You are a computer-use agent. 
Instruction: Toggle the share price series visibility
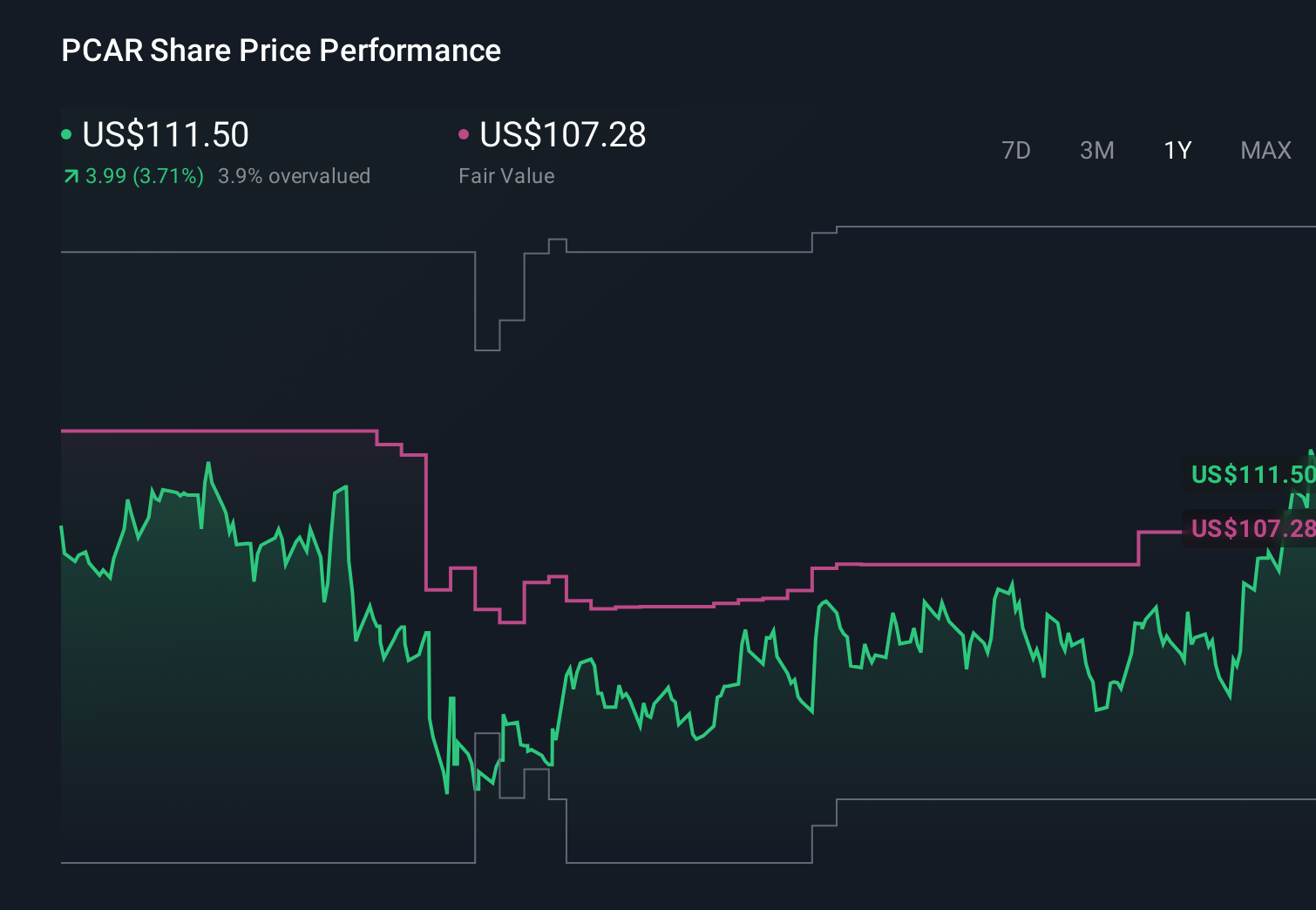tap(66, 134)
